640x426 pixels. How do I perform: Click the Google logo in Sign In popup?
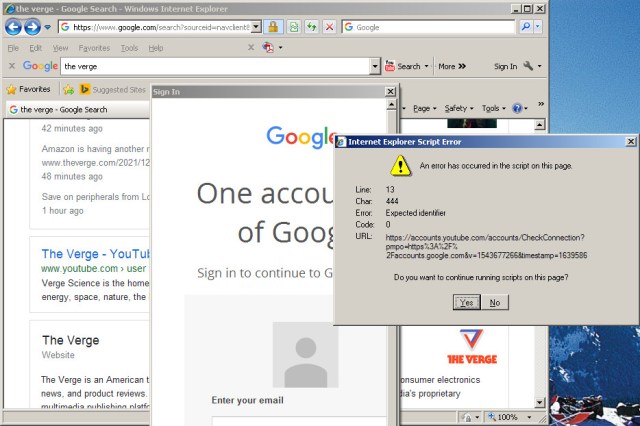pos(301,136)
